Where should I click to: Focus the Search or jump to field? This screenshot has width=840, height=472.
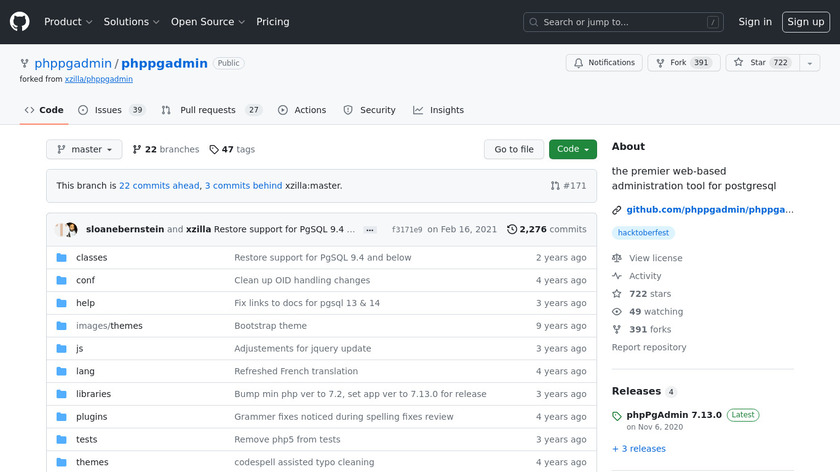623,22
